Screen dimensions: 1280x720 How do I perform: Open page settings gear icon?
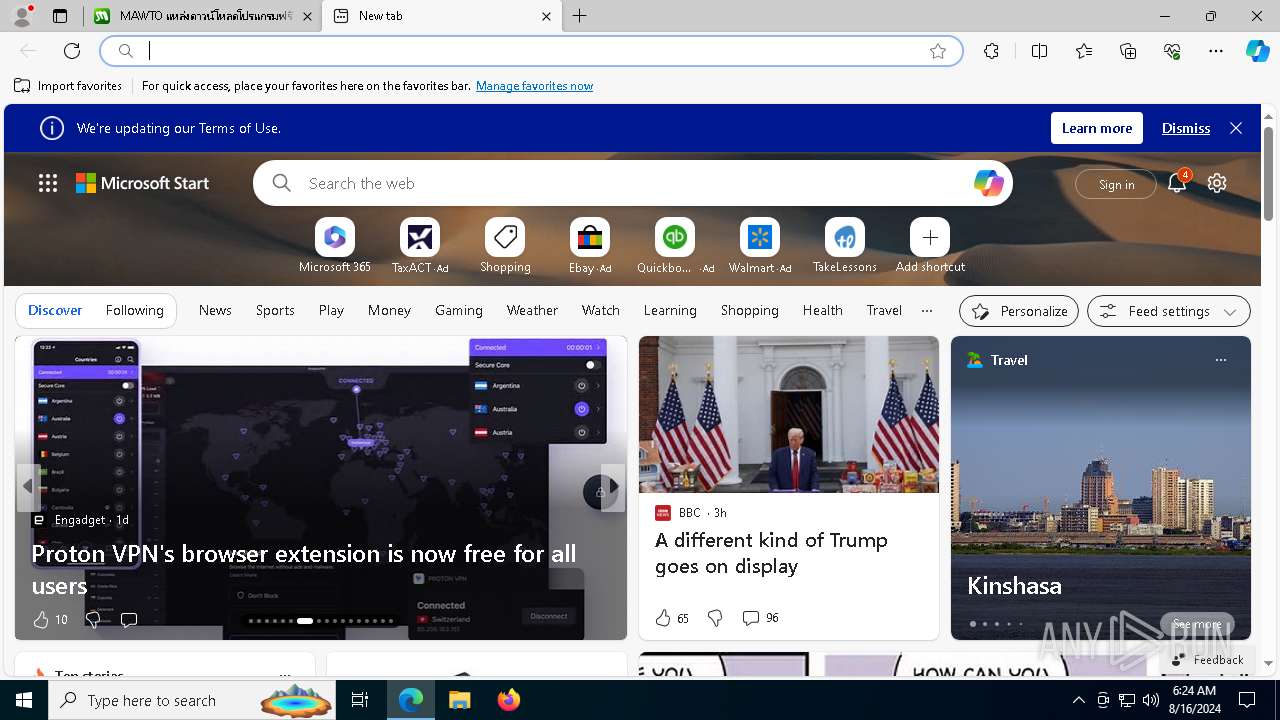(1217, 183)
